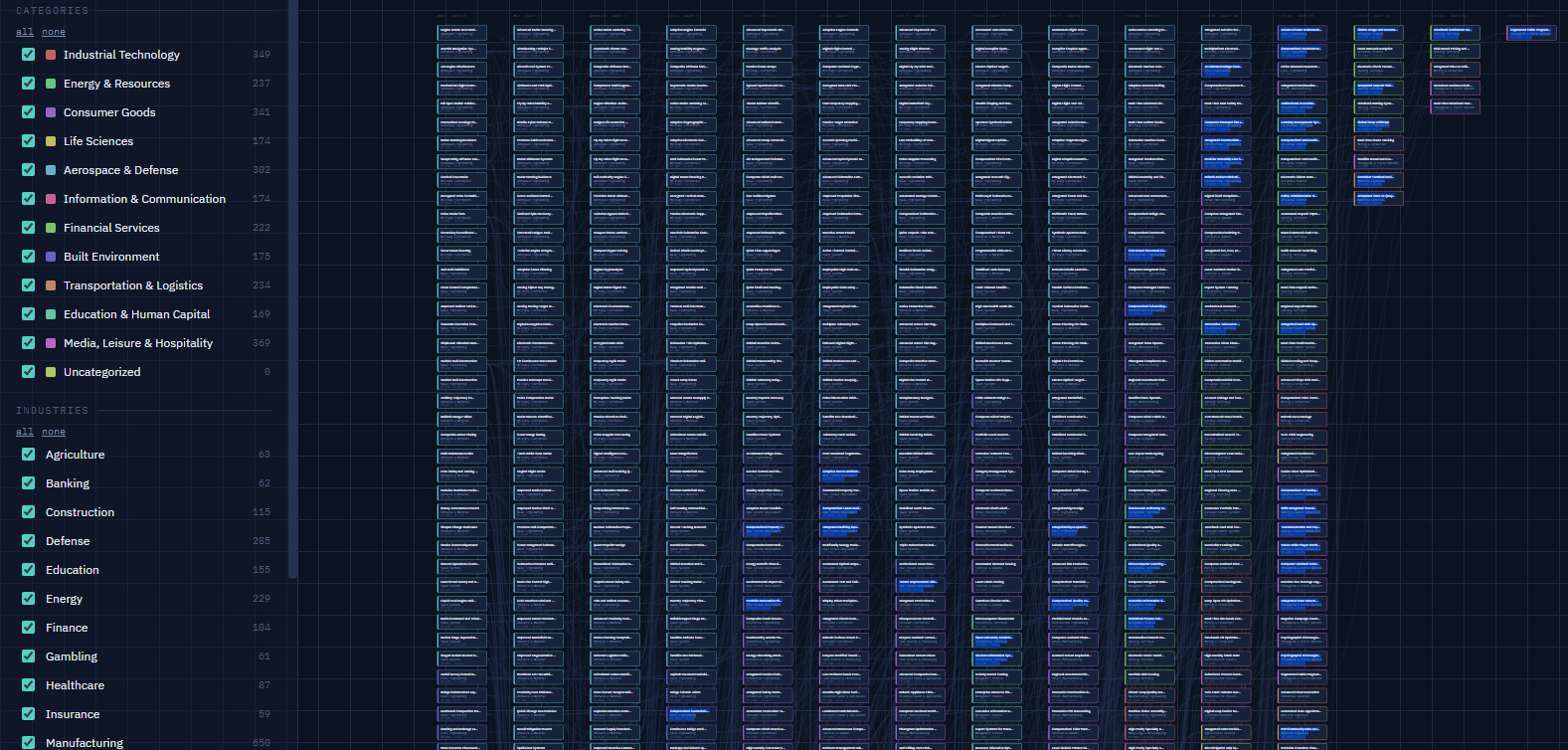Image resolution: width=1568 pixels, height=750 pixels.
Task: Click the INDUSTRIES section heading
Action: point(52,411)
